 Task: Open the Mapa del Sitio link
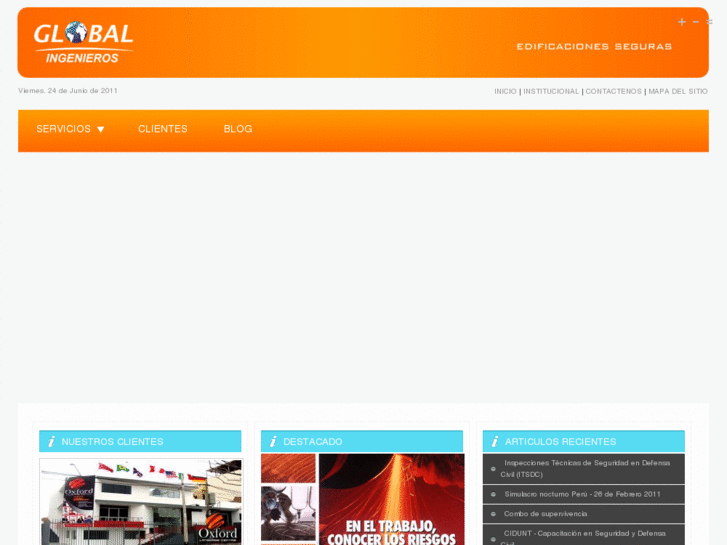(x=678, y=91)
